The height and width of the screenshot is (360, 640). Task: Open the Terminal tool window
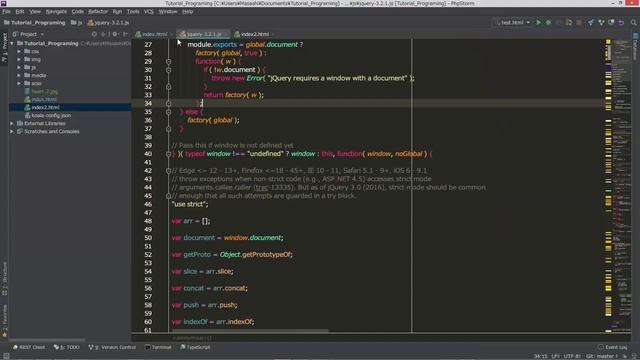[158, 347]
